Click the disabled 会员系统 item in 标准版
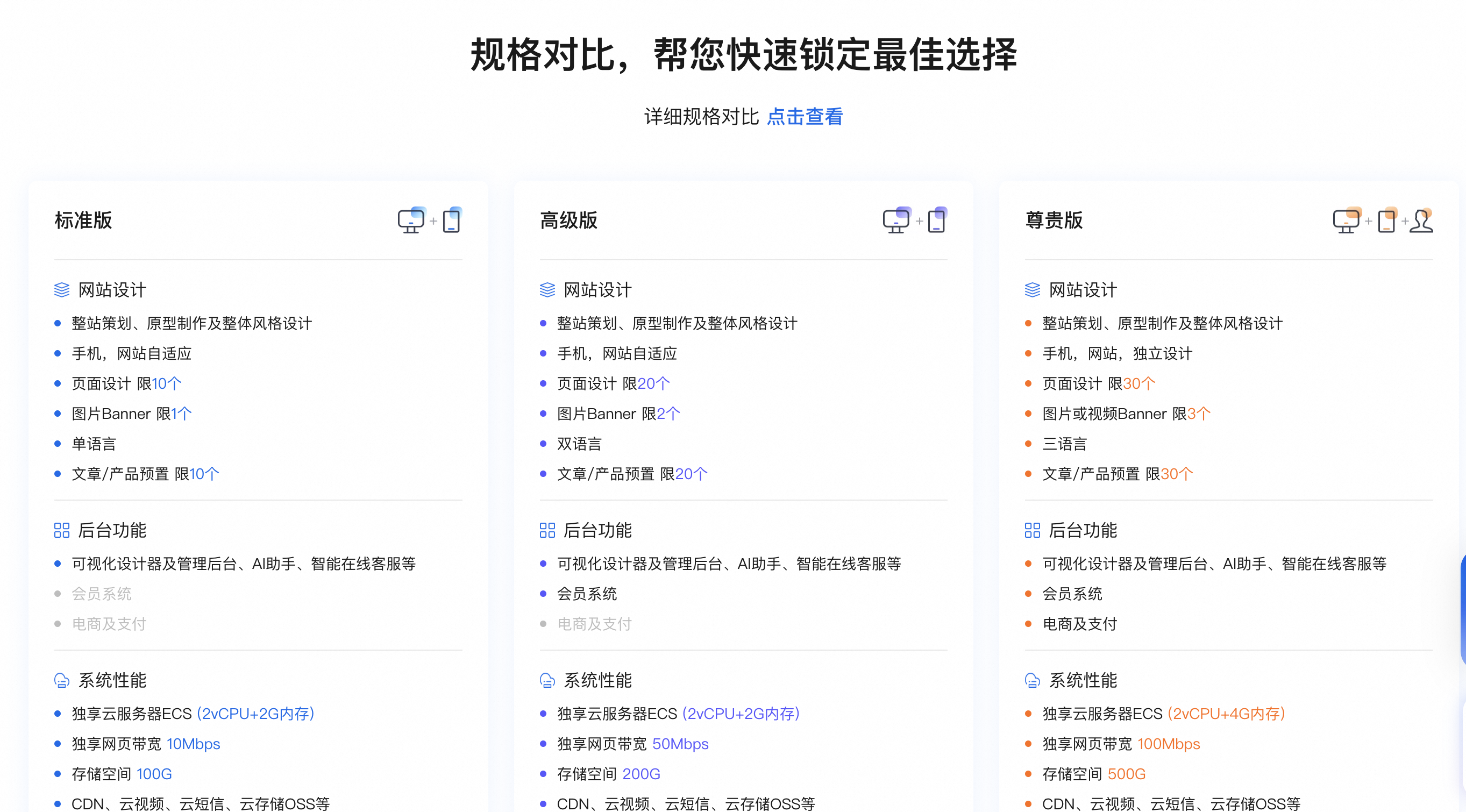 (x=101, y=594)
